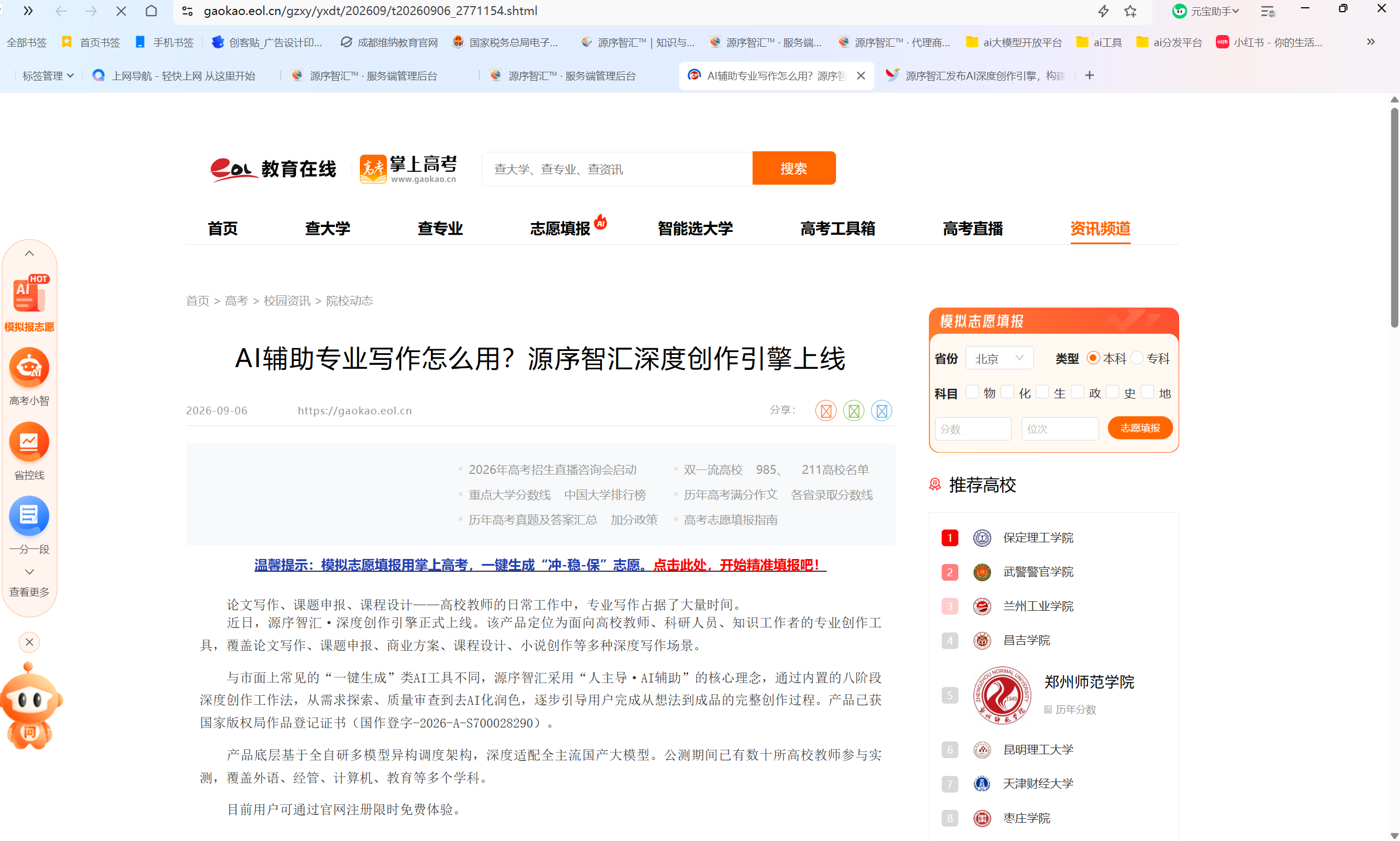Click the 温馨提示 模拟志愿填报 link
The width and height of the screenshot is (1400, 841).
pos(540,565)
